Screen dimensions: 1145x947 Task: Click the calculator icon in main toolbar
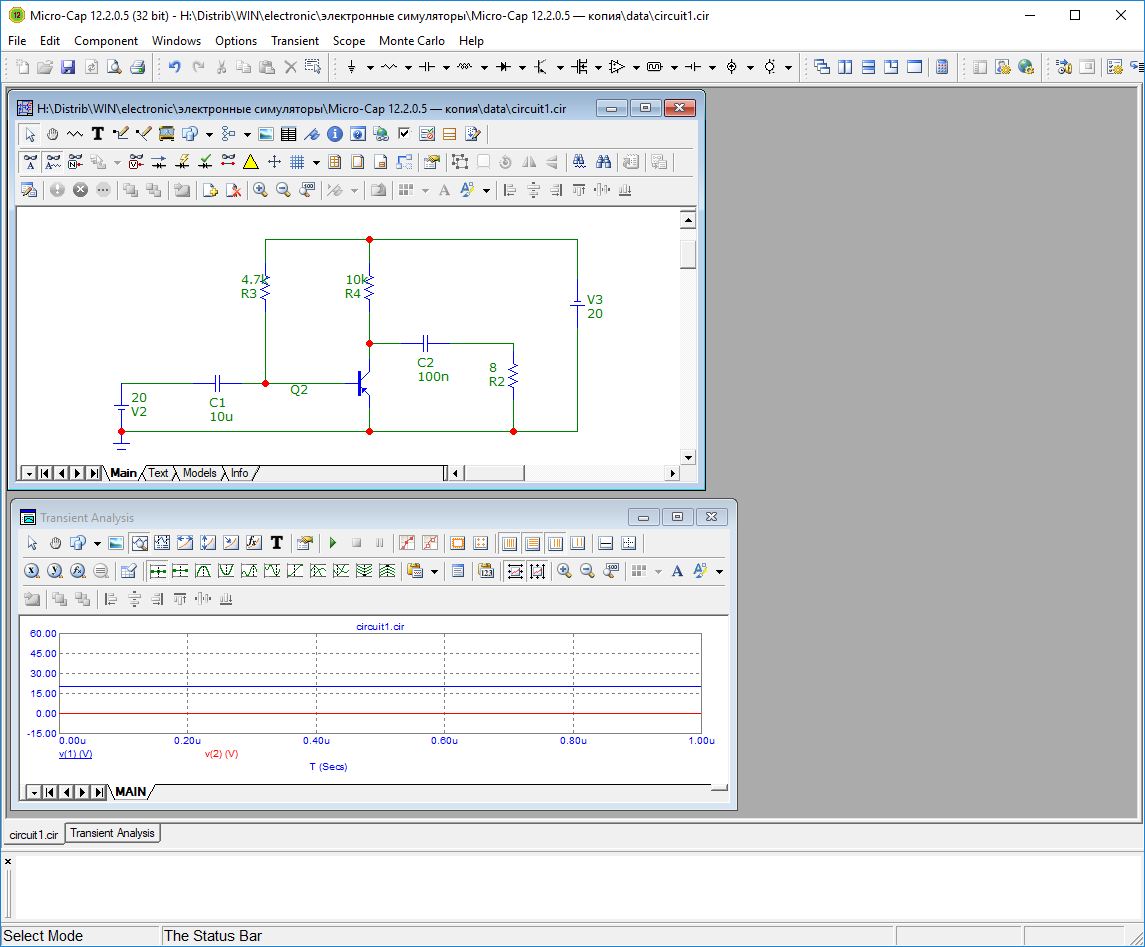coord(941,67)
